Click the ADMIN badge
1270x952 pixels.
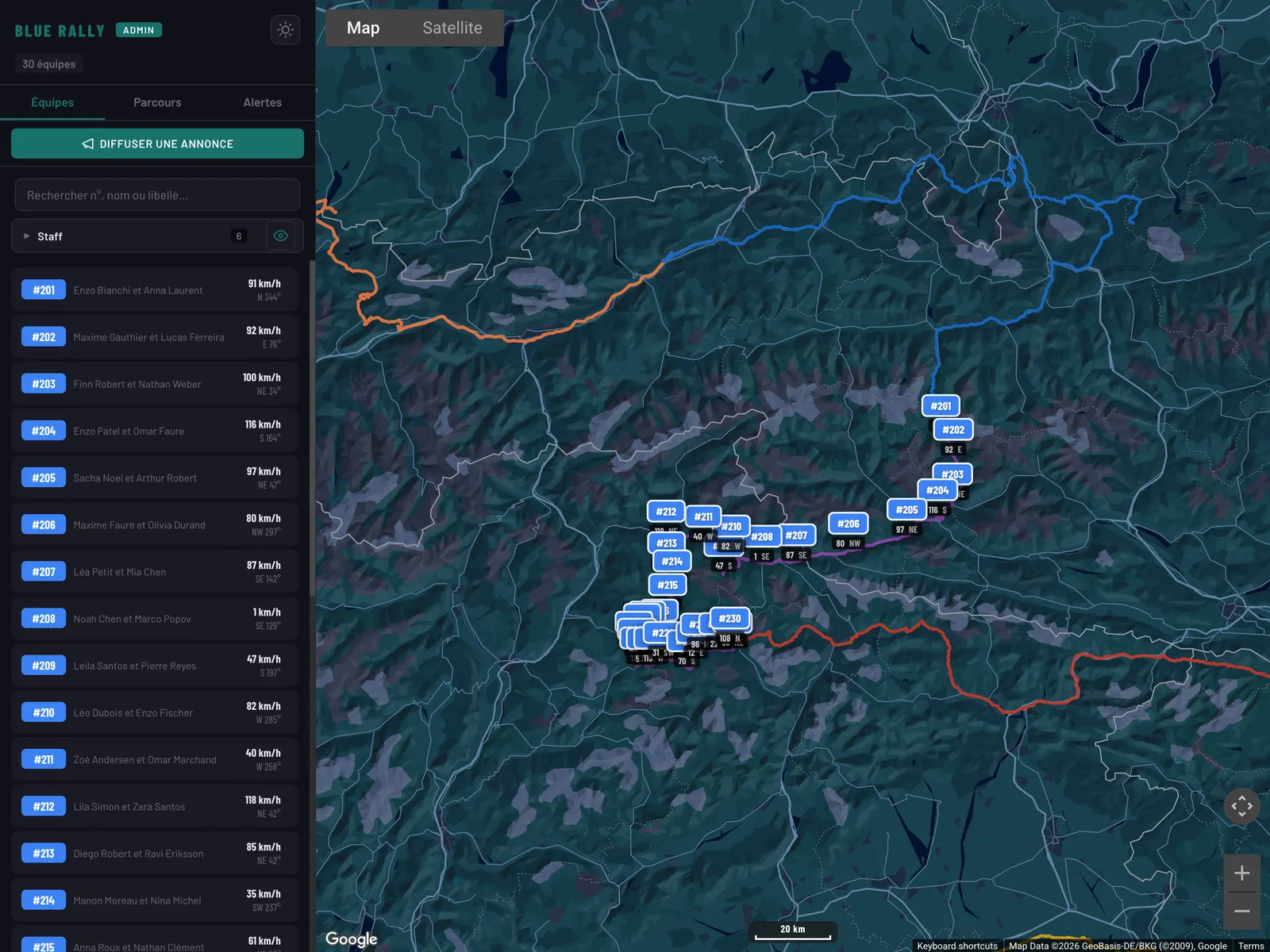pyautogui.click(x=139, y=30)
